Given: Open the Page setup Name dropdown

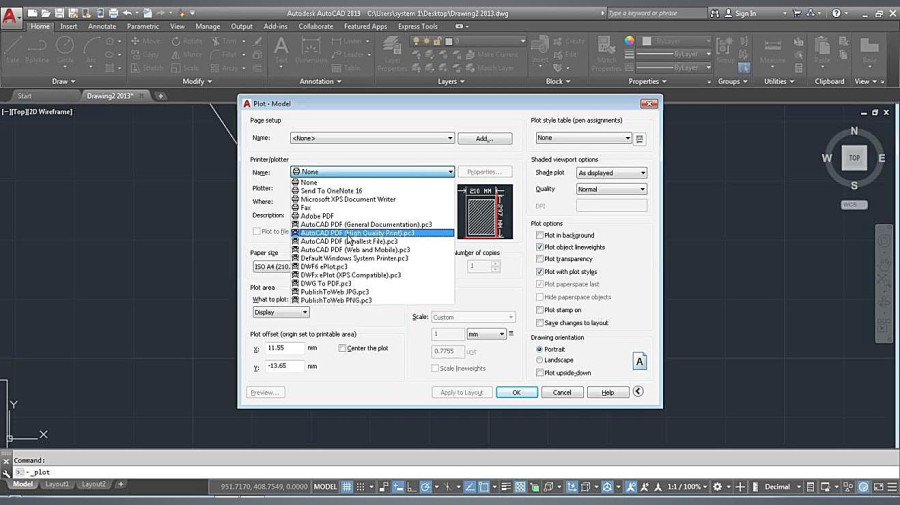Looking at the screenshot, I should (x=372, y=138).
